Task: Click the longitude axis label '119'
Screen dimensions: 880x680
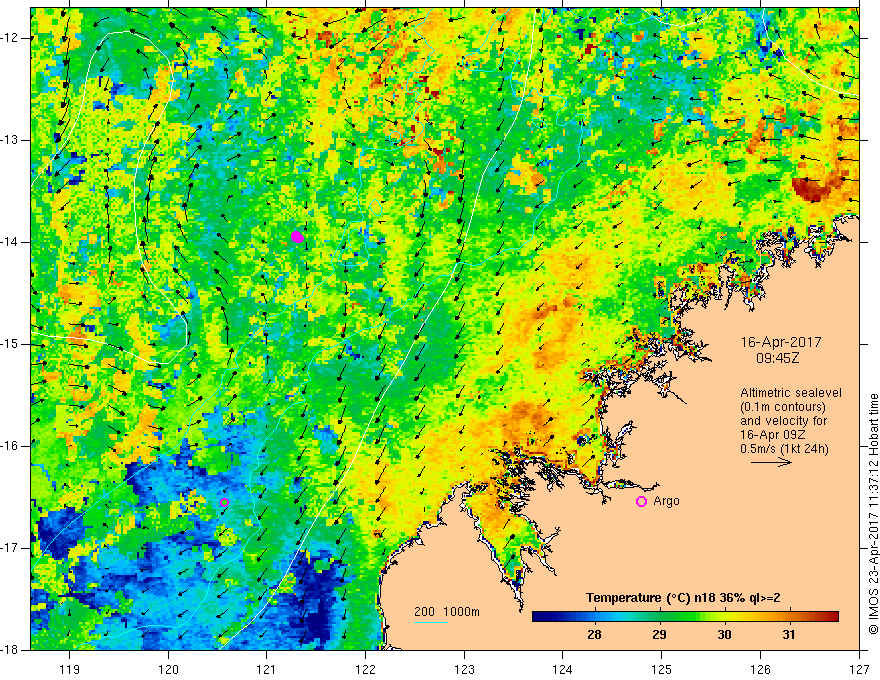Action: click(70, 669)
